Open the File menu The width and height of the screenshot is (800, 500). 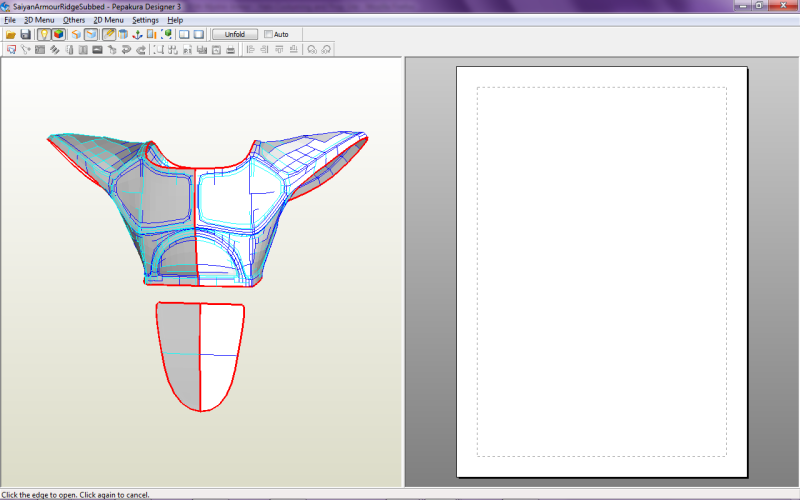10,20
